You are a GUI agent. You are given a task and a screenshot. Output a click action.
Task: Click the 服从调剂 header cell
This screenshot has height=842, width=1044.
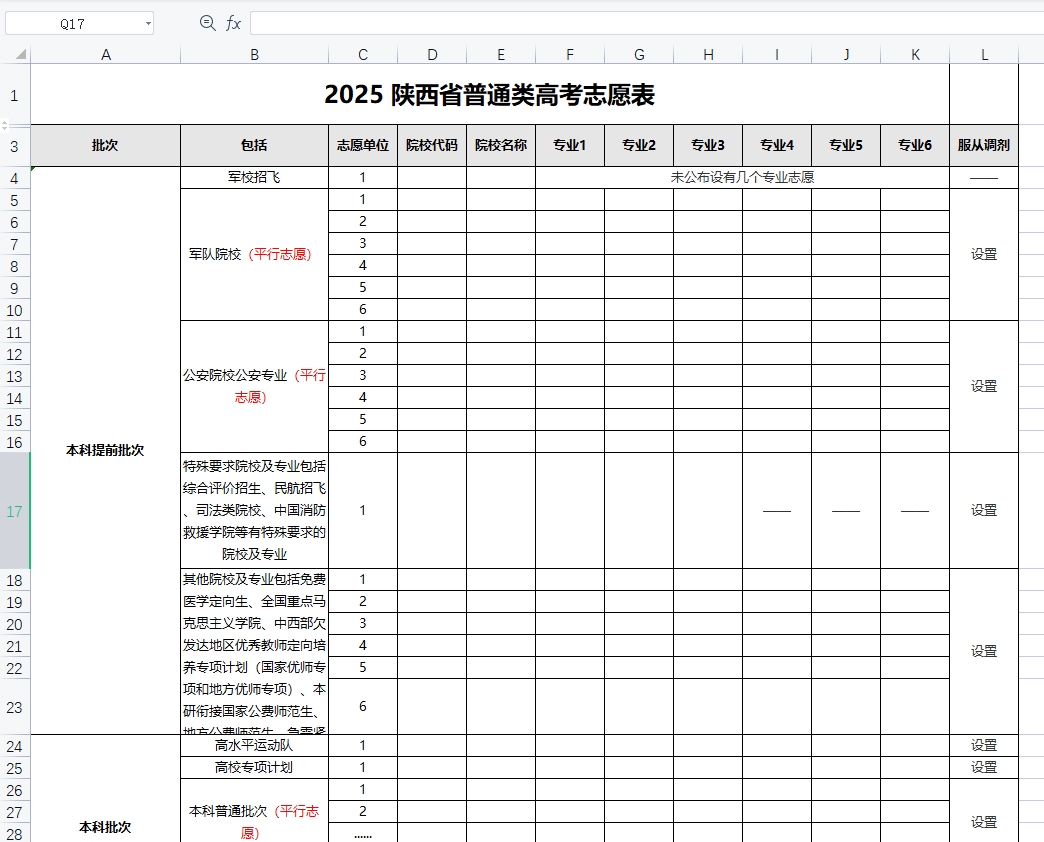[x=983, y=144]
